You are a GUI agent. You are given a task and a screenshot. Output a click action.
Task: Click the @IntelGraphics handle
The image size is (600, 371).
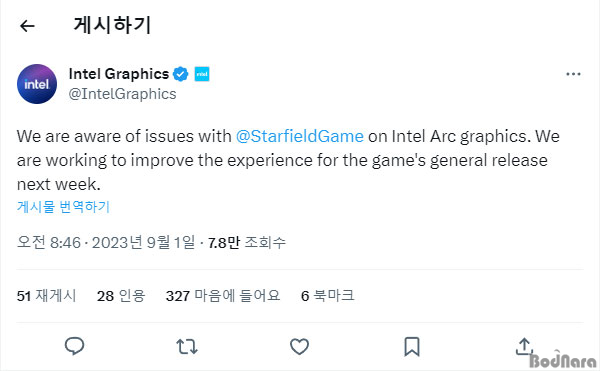(122, 94)
